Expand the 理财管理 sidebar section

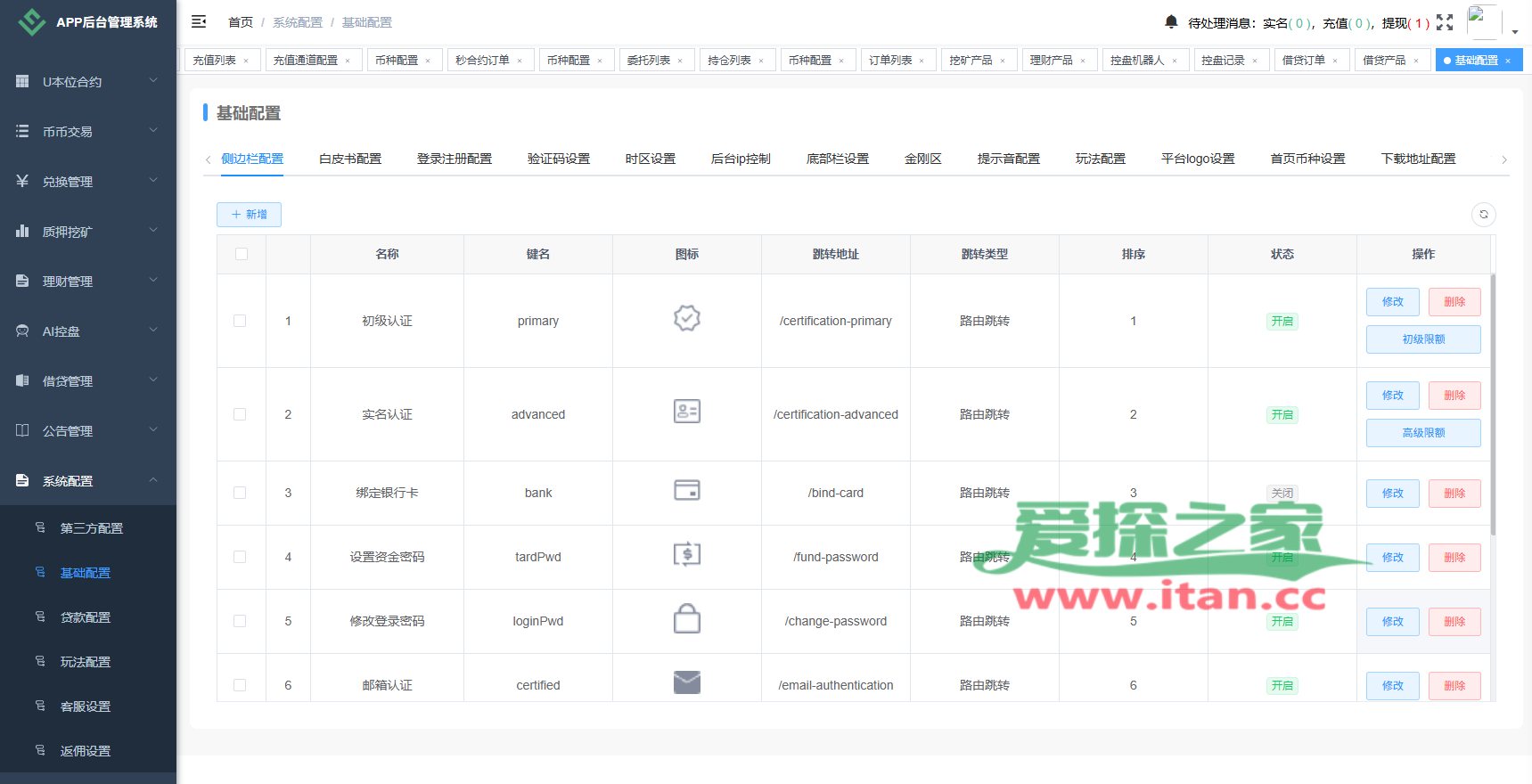(x=87, y=281)
